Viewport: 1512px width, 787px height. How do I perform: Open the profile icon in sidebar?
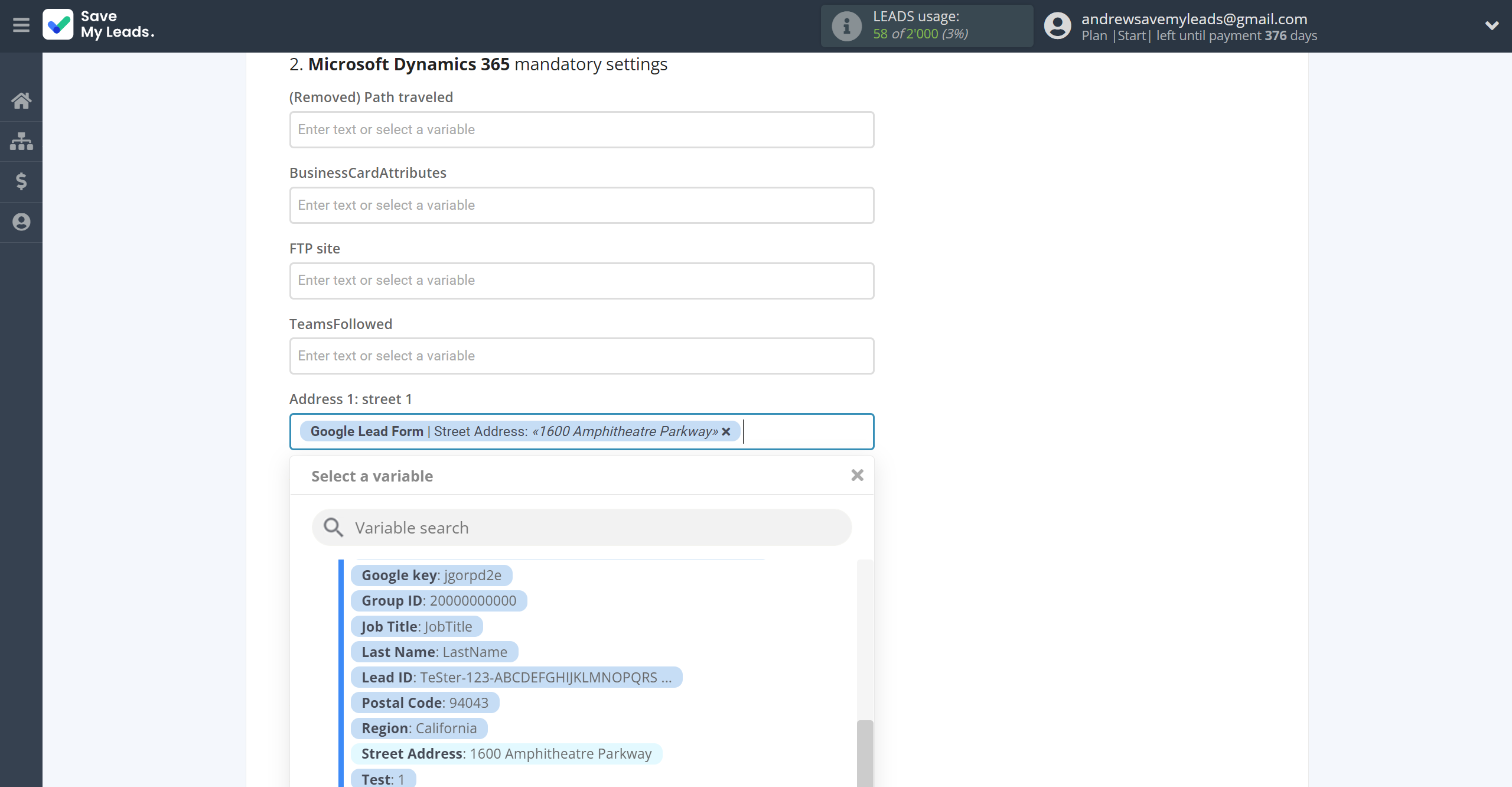point(21,222)
